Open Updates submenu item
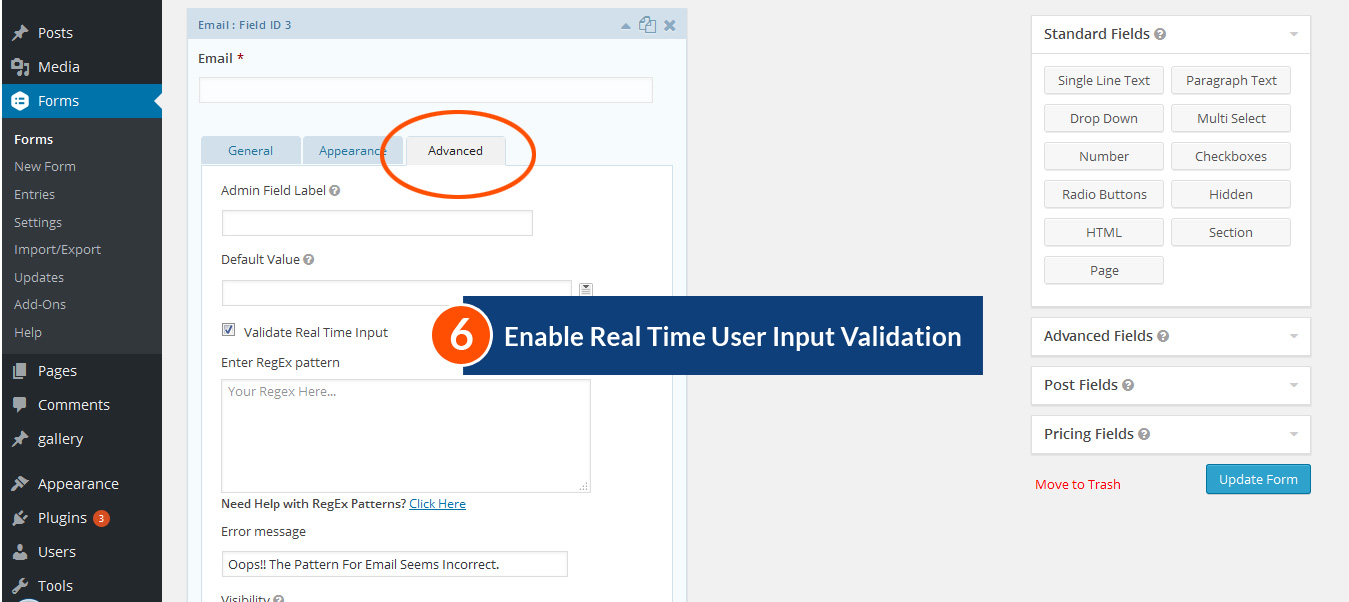 coord(39,278)
